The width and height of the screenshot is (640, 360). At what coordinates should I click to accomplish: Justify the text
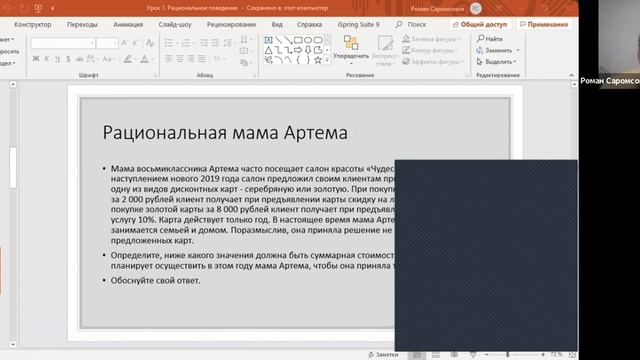pyautogui.click(x=202, y=59)
